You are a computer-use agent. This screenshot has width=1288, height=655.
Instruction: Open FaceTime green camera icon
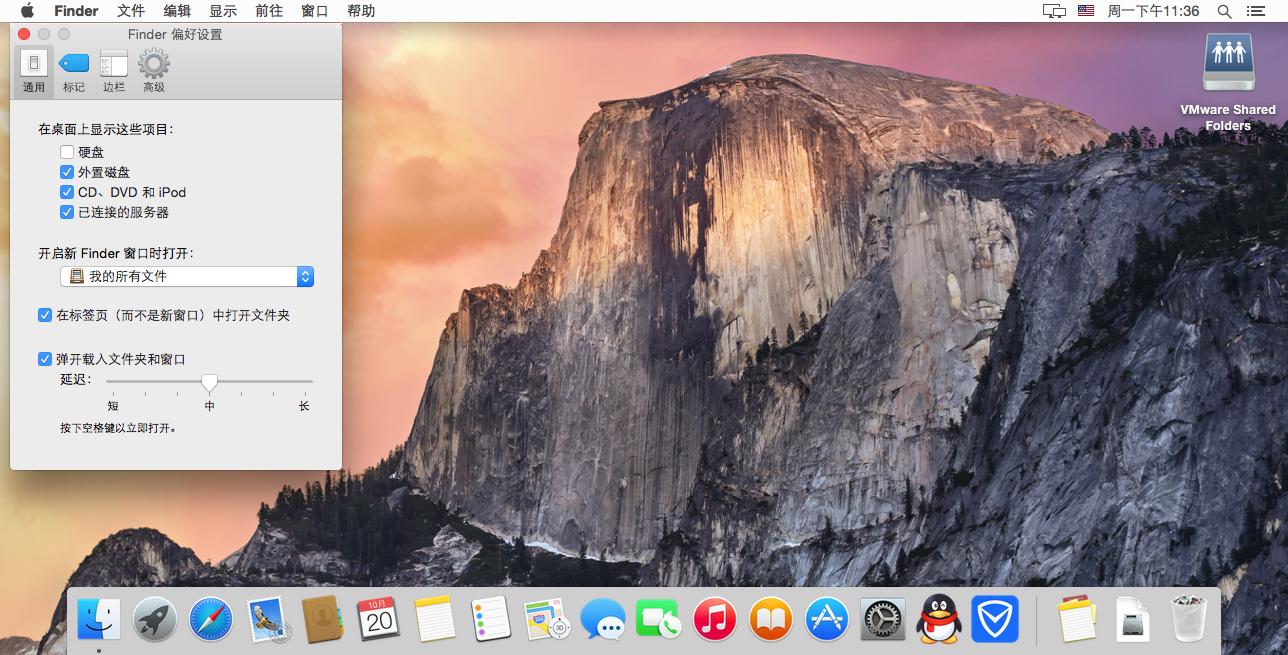click(659, 620)
